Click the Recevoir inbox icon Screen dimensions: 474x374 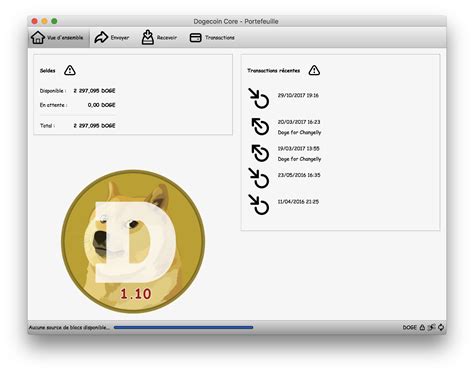(148, 37)
